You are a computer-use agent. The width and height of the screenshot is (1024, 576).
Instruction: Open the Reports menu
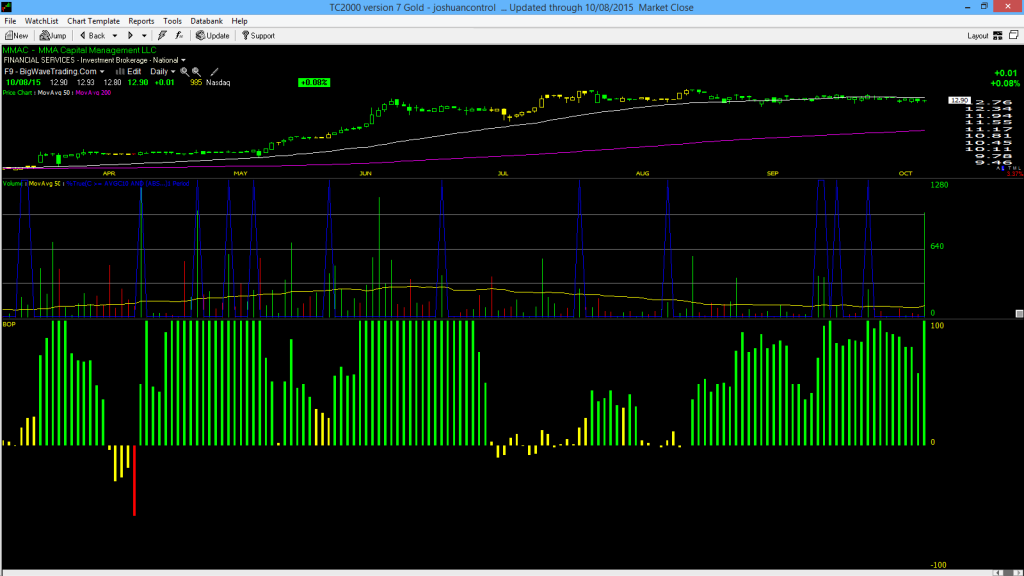(x=141, y=21)
